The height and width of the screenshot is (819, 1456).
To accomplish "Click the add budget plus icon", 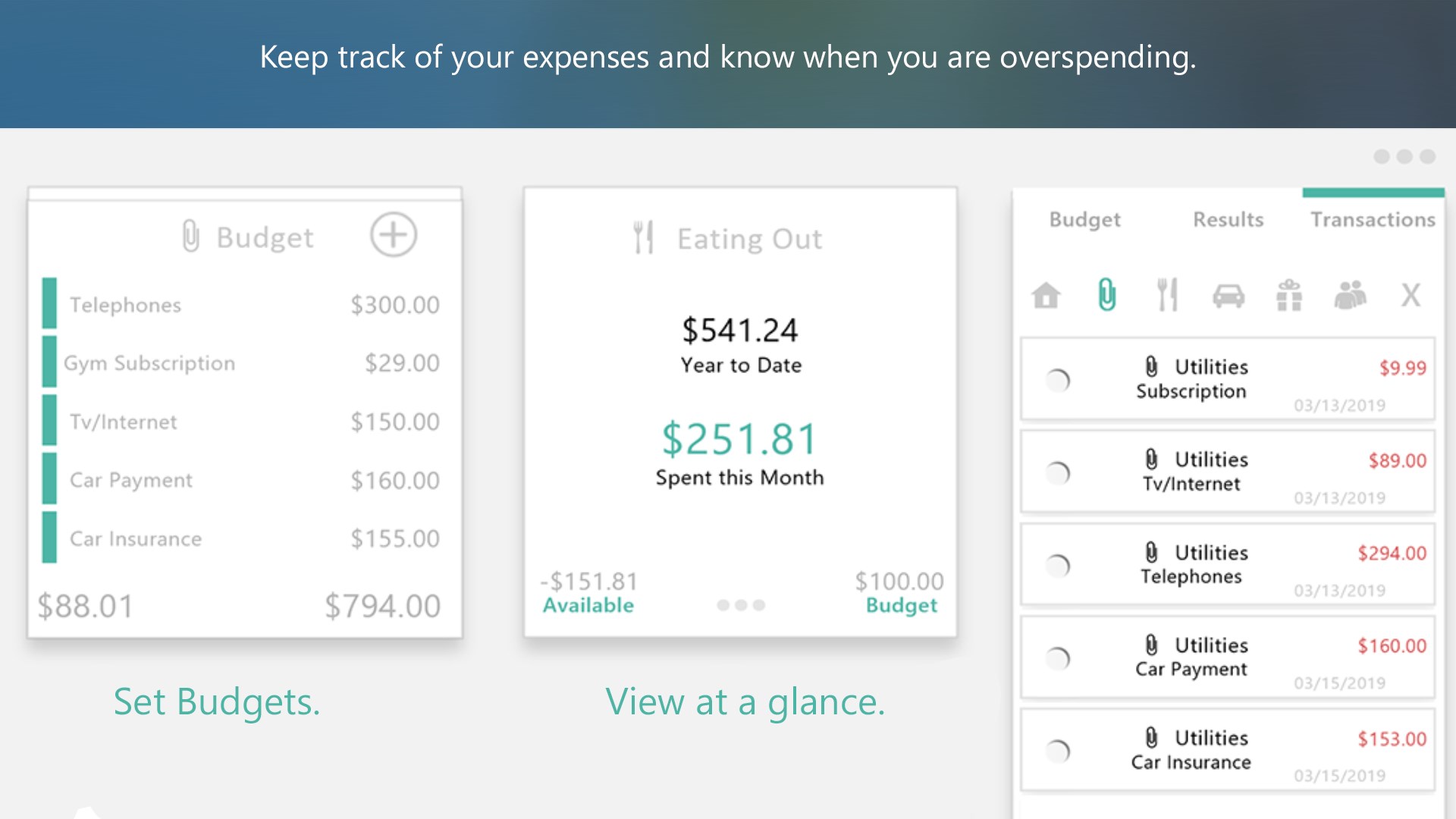I will (393, 235).
